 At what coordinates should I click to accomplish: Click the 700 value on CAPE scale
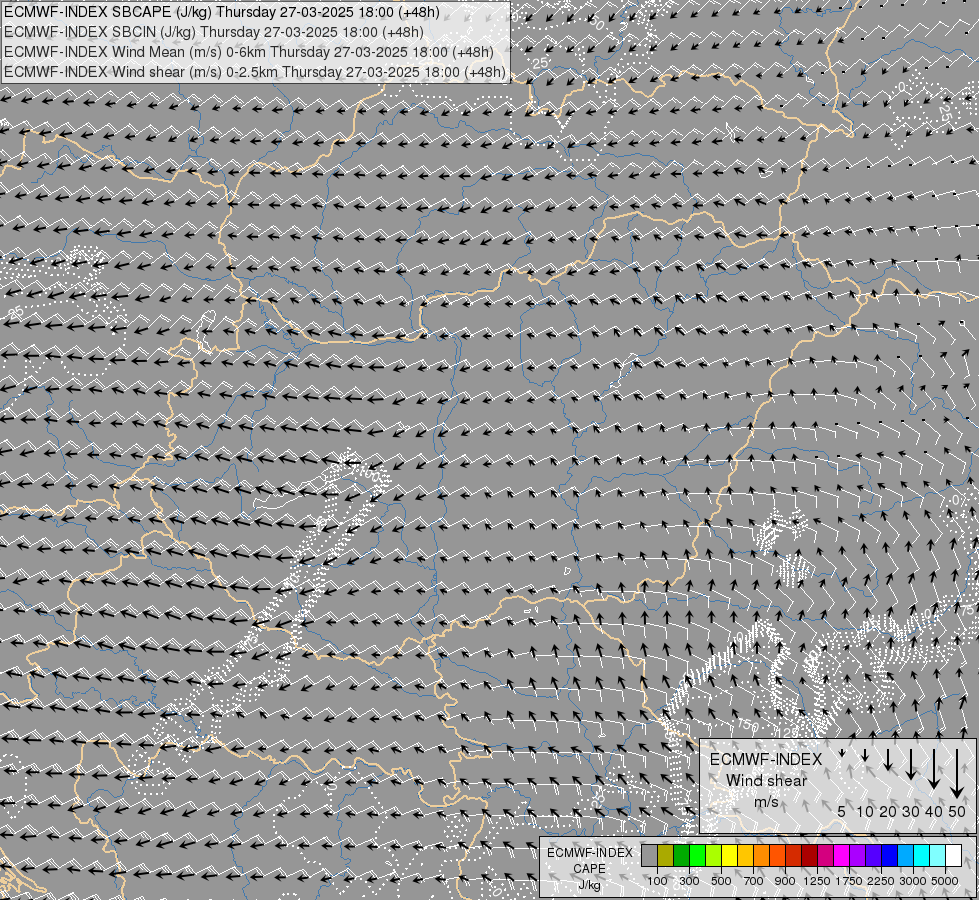coord(754,881)
